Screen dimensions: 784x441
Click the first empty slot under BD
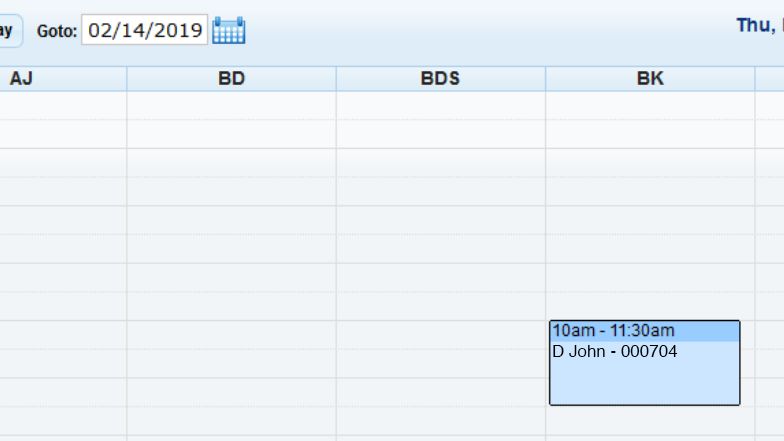(x=231, y=106)
